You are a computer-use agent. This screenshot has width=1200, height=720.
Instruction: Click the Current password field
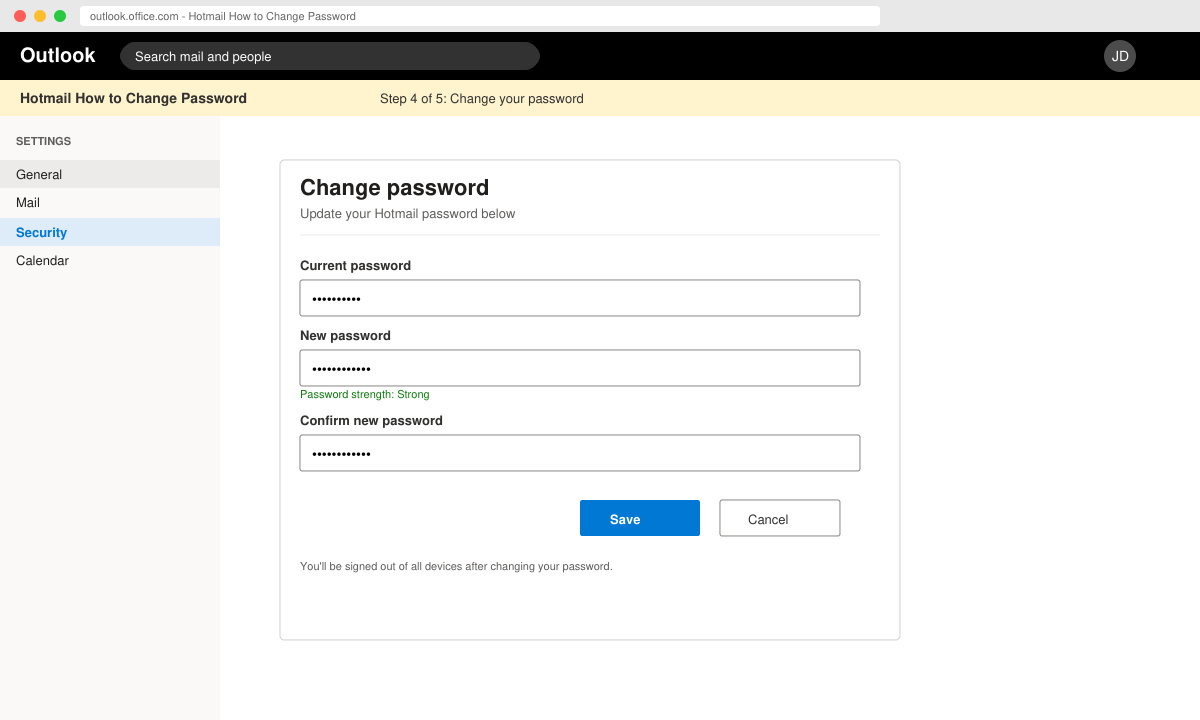pyautogui.click(x=580, y=298)
